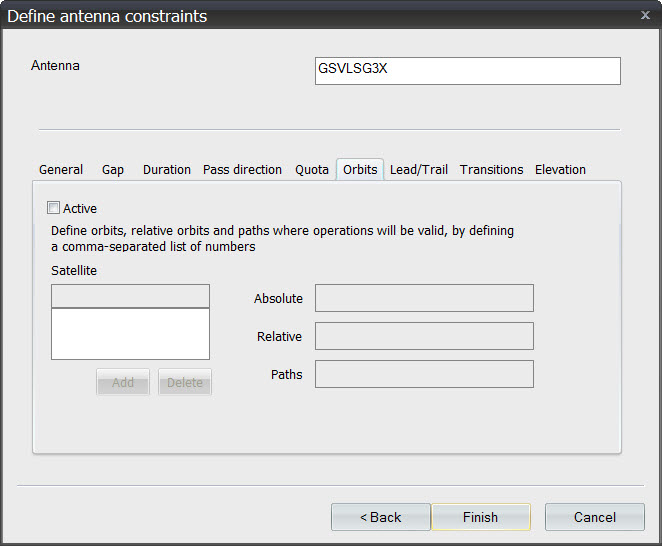Viewport: 662px width, 546px height.
Task: Select the Transitions tab
Action: pyautogui.click(x=491, y=170)
